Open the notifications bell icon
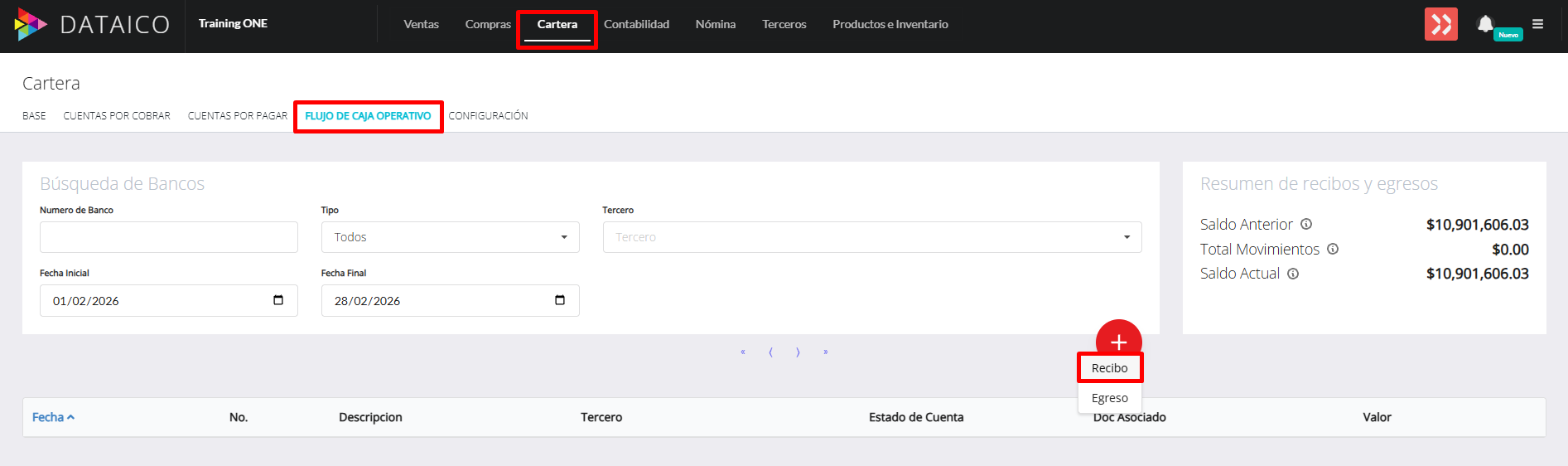Image resolution: width=1568 pixels, height=466 pixels. click(x=1485, y=24)
